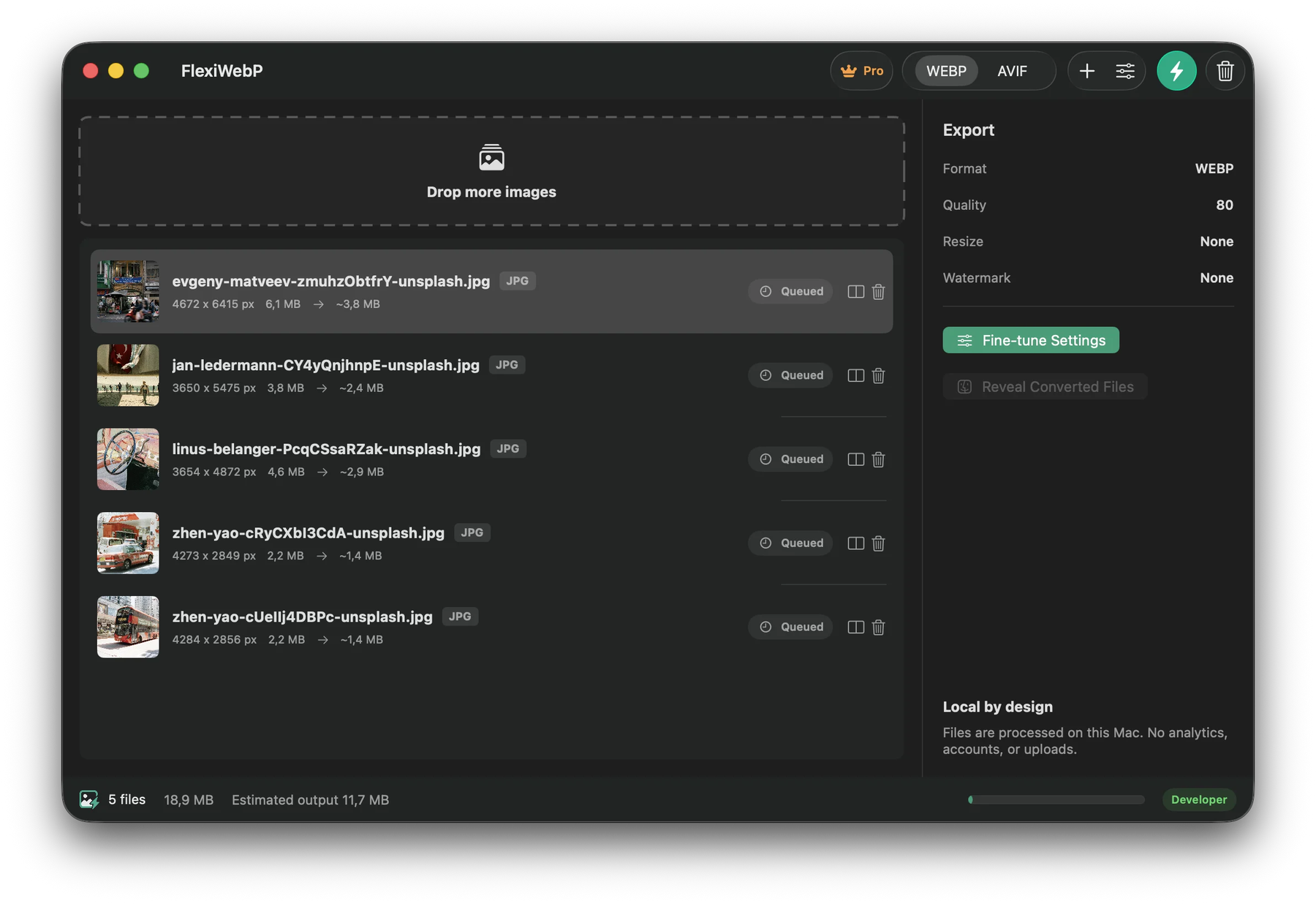This screenshot has width=1316, height=904.
Task: Click the plus icon to add images
Action: pyautogui.click(x=1086, y=71)
